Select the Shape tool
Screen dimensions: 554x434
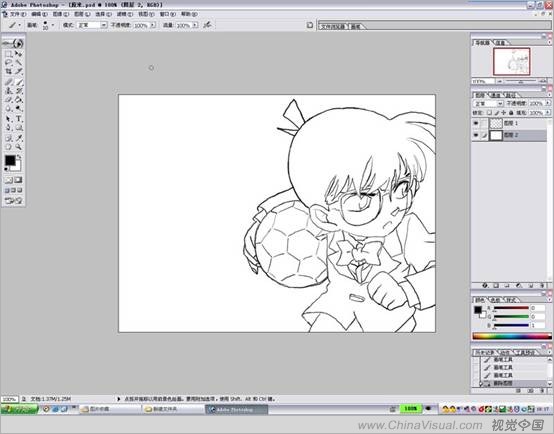pyautogui.click(x=18, y=128)
